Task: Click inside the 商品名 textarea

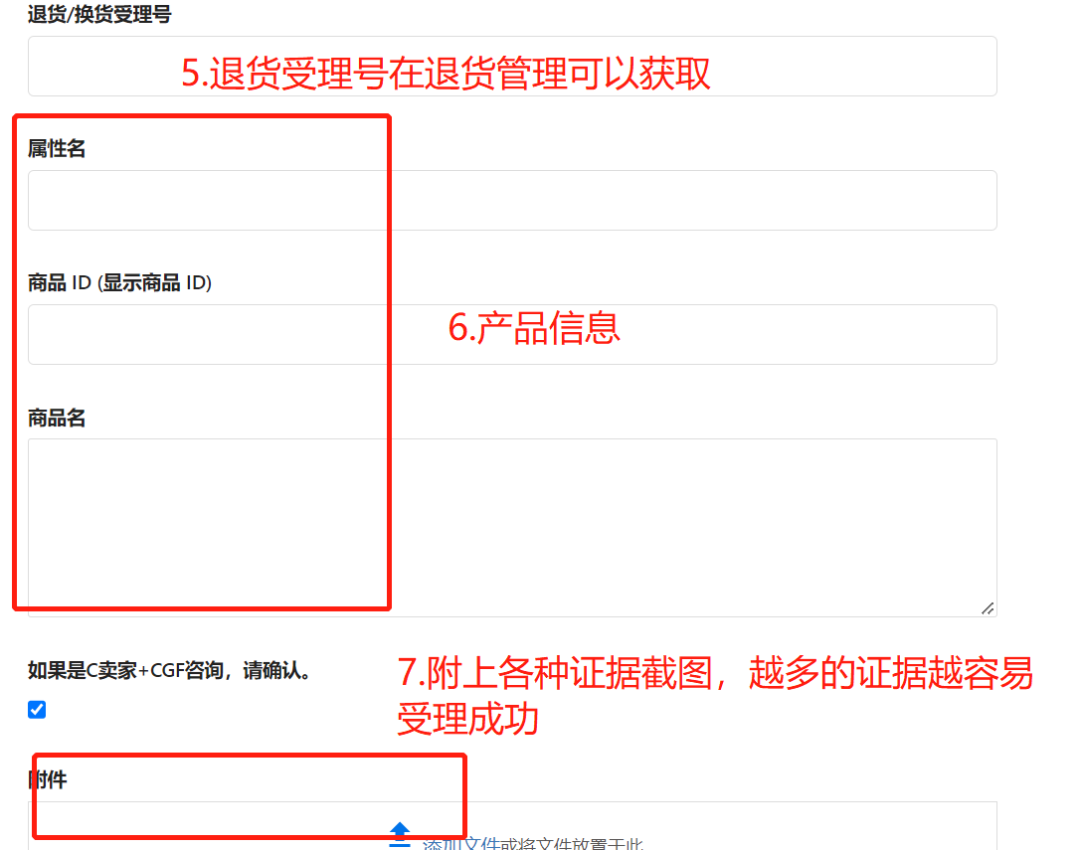Action: pyautogui.click(x=512, y=528)
